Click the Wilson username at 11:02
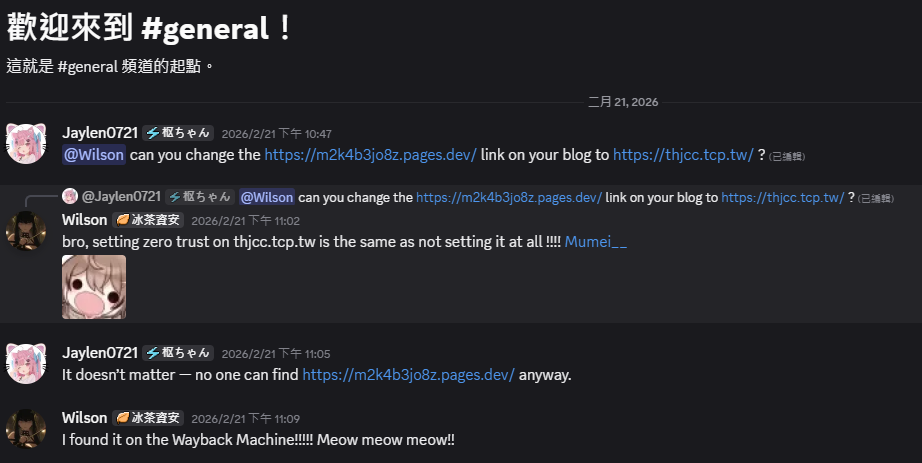The height and width of the screenshot is (463, 922). (x=85, y=220)
